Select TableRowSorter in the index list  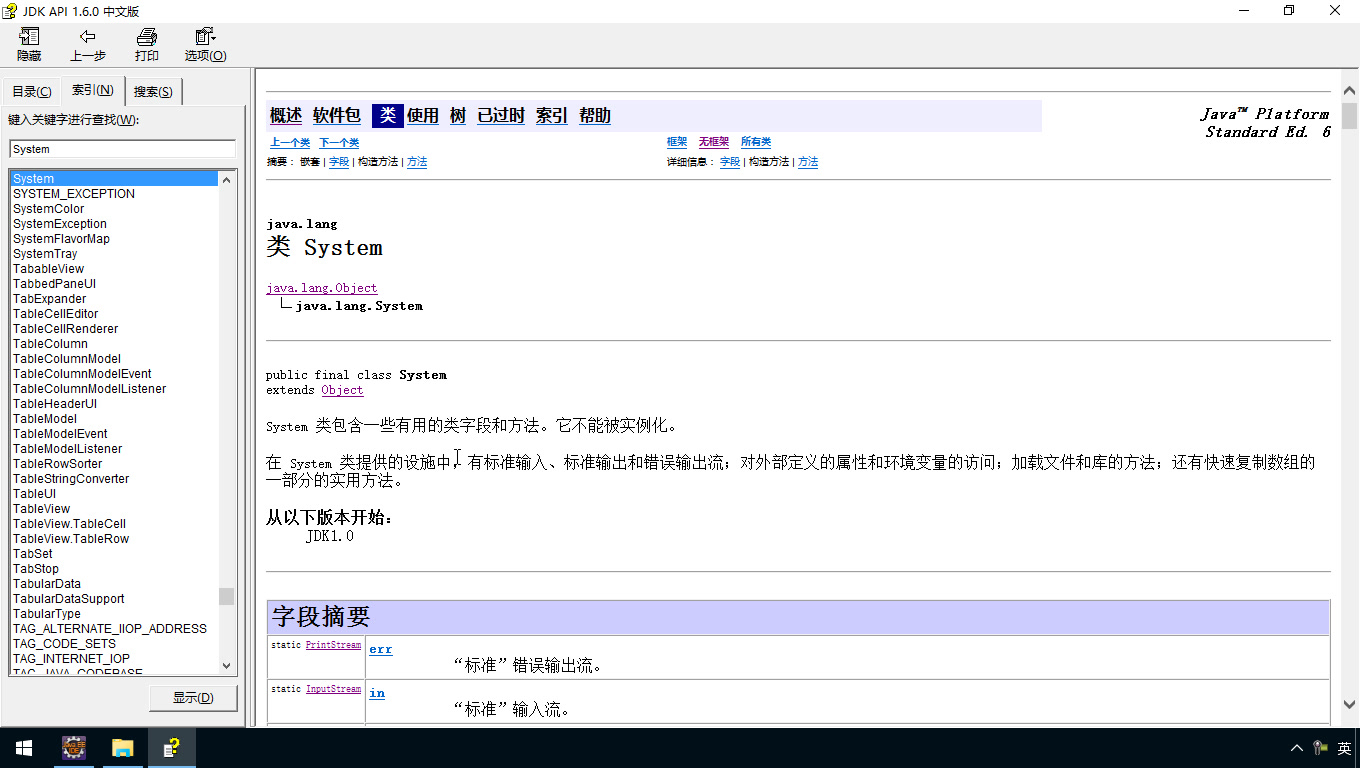click(x=58, y=464)
